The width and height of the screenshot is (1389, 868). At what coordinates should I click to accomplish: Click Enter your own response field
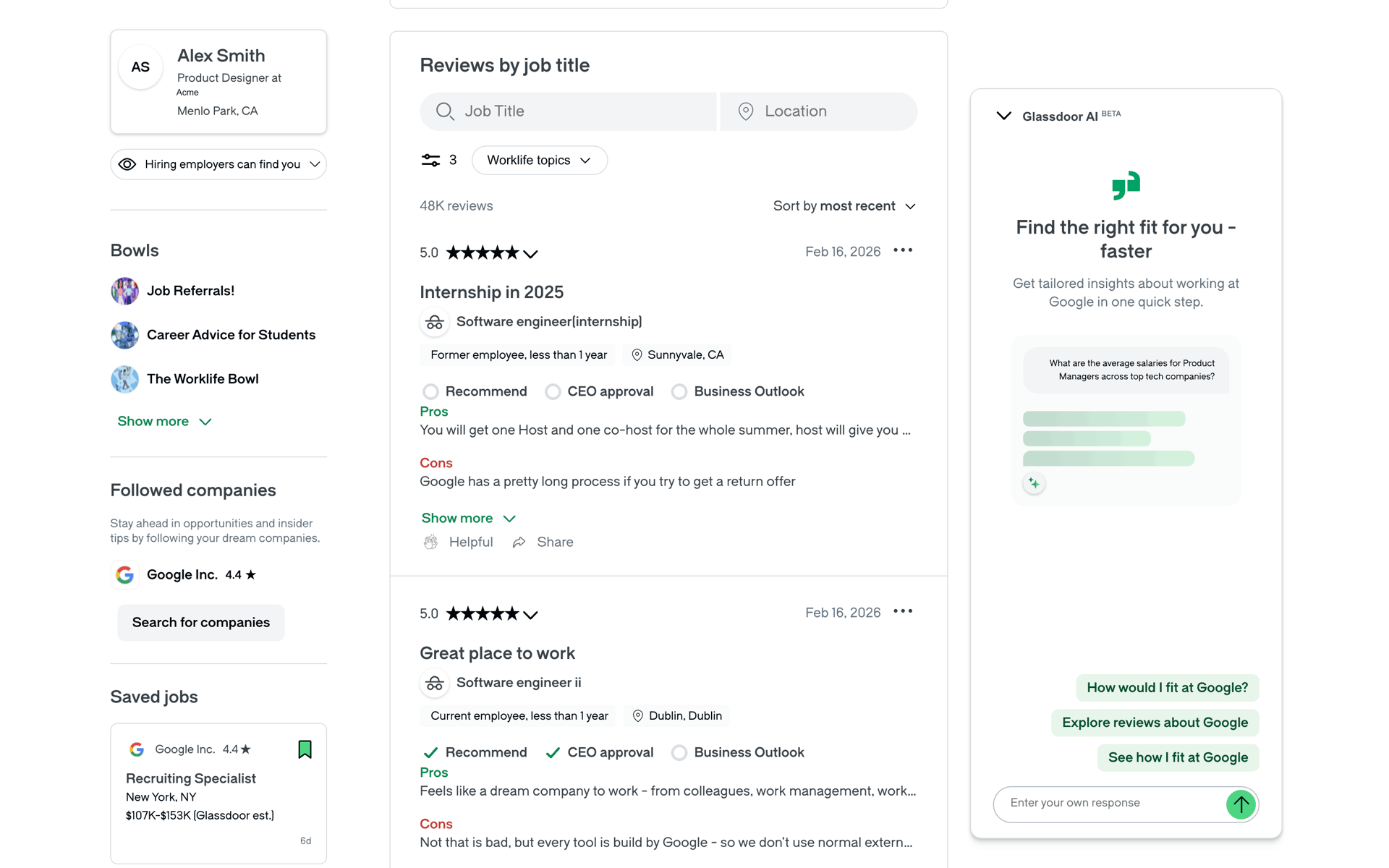pyautogui.click(x=1110, y=804)
